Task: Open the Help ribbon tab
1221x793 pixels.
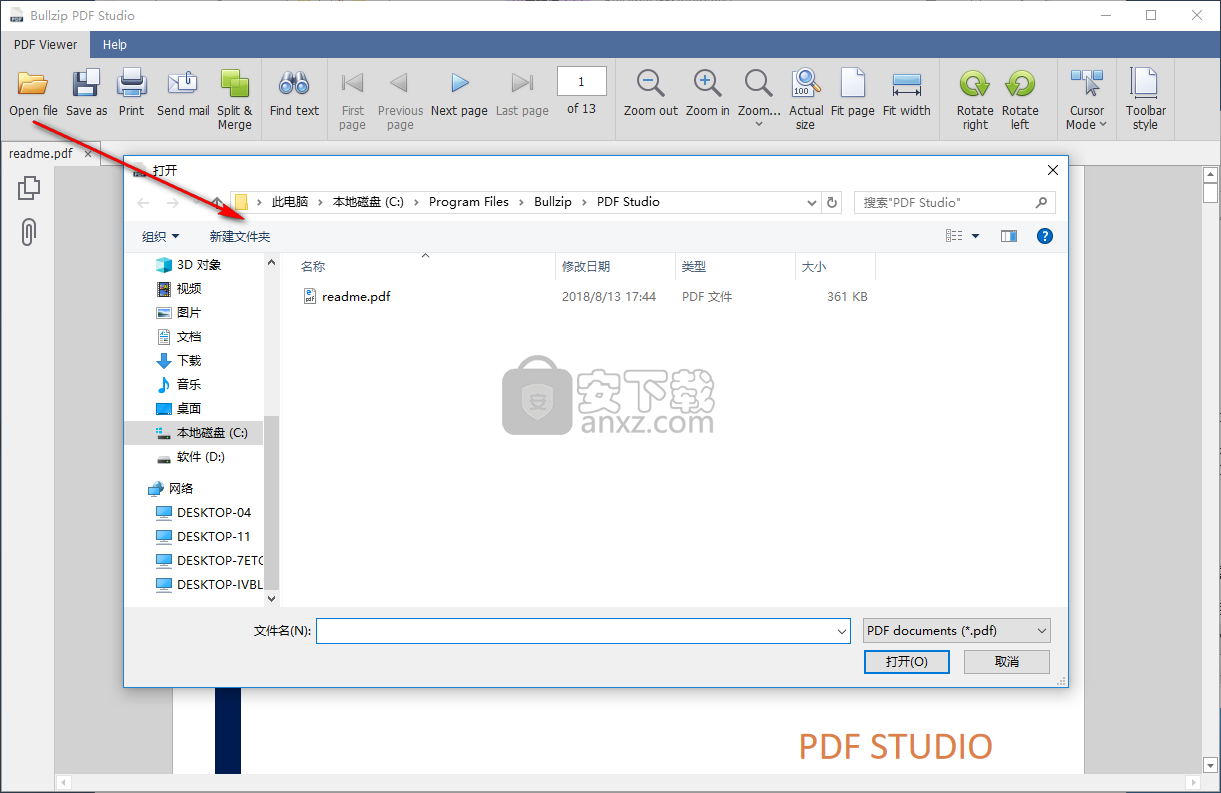Action: click(x=115, y=44)
